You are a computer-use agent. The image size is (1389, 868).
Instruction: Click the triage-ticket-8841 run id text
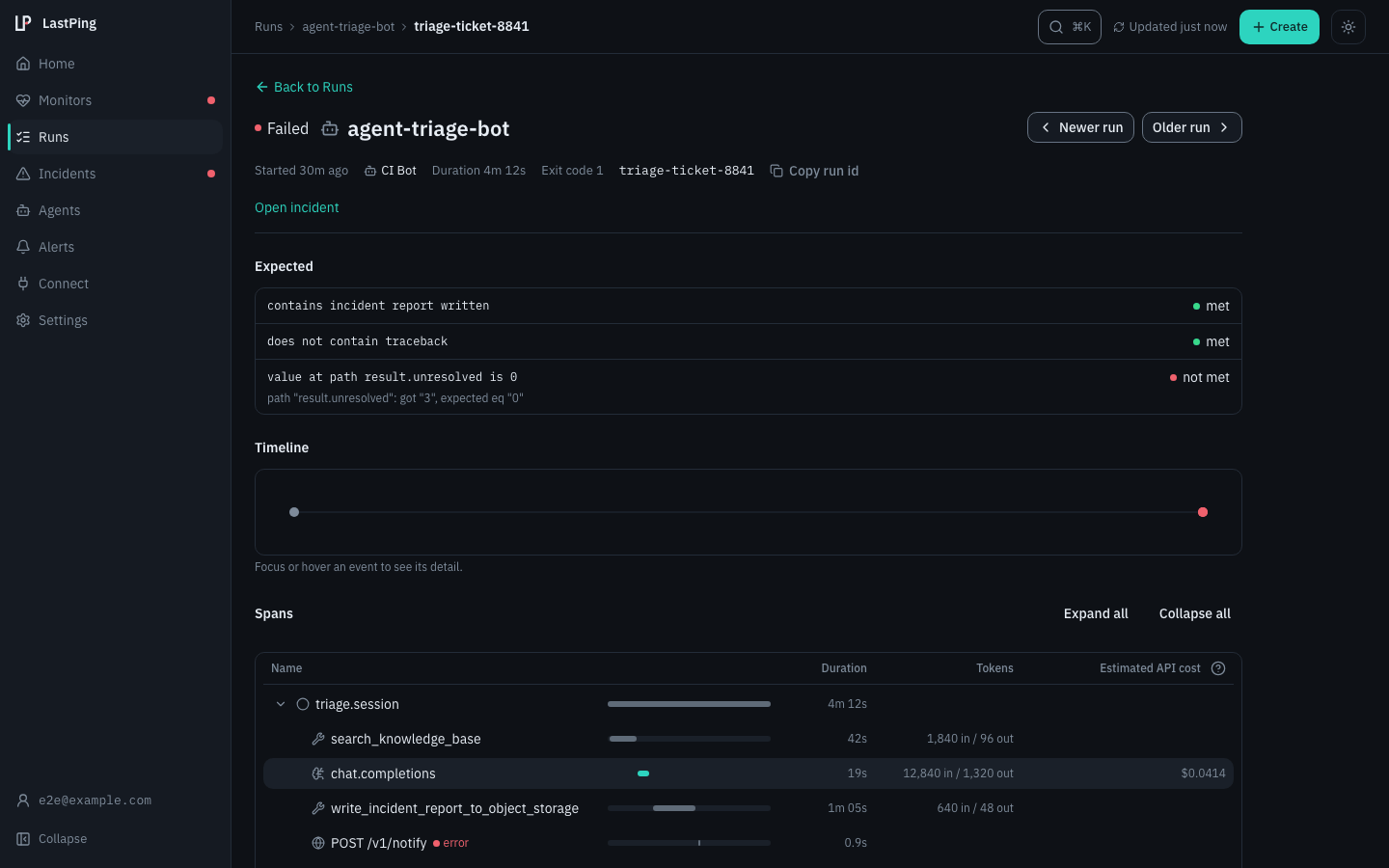(687, 171)
